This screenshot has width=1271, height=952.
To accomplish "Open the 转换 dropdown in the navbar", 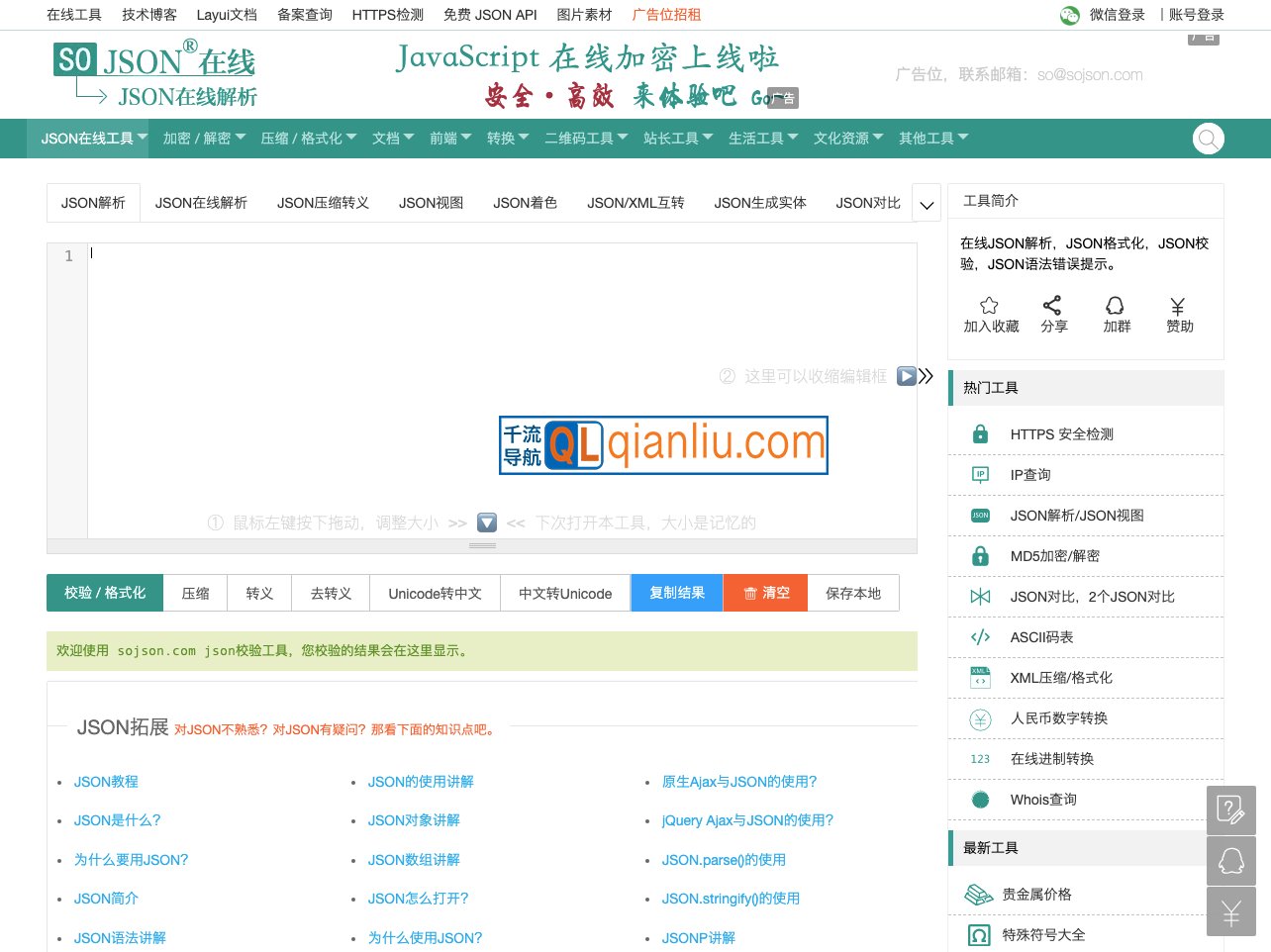I will 507,139.
